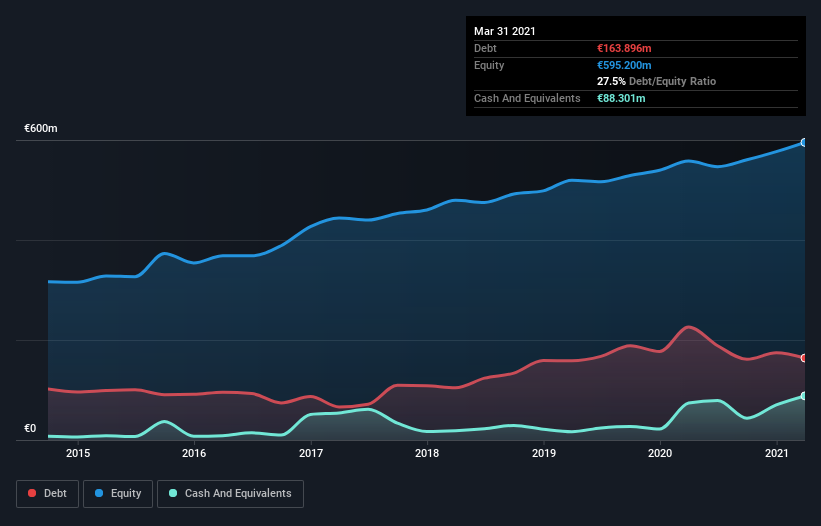Screen dimensions: 821x526
Task: Toggle the Cash And Equivalents legend button
Action: coord(230,494)
